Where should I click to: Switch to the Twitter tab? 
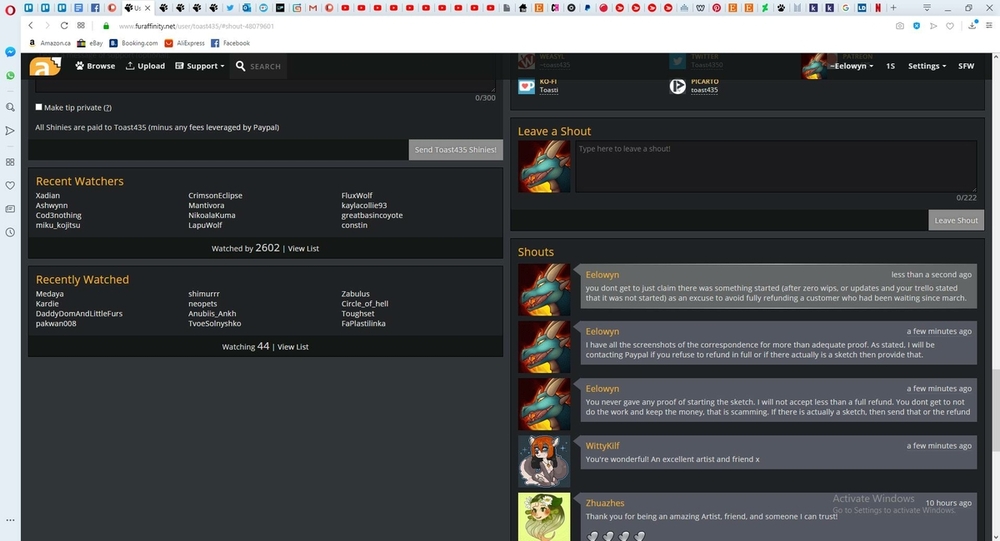pyautogui.click(x=230, y=8)
